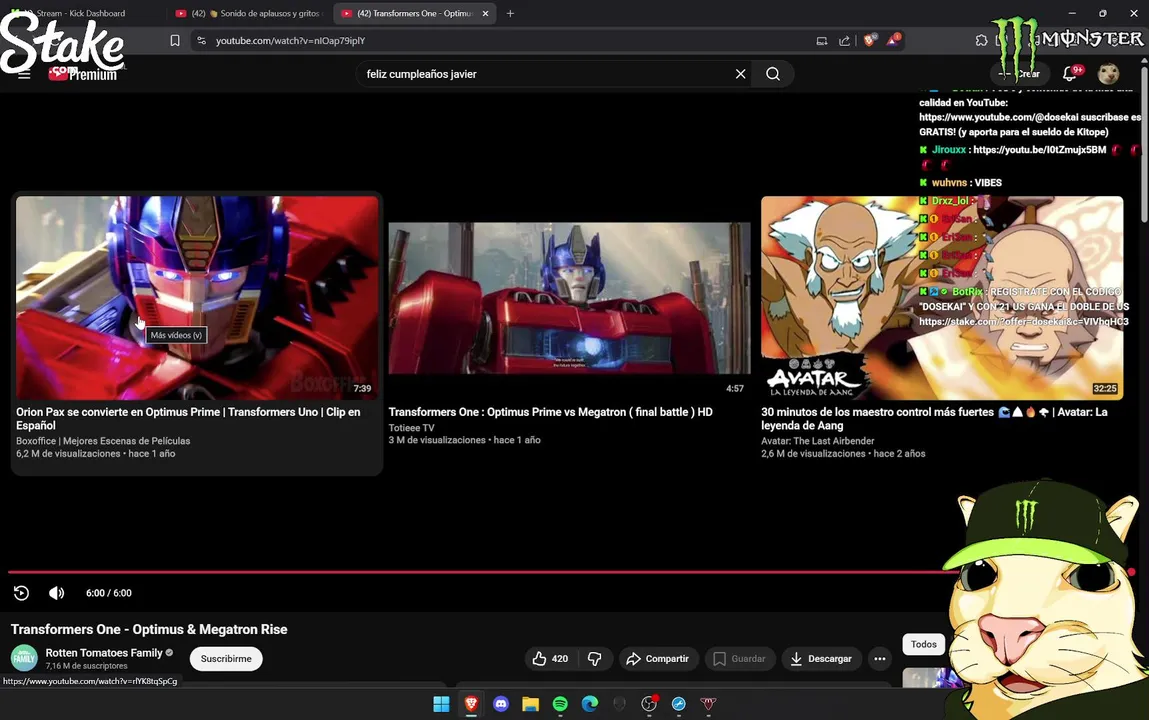The height and width of the screenshot is (720, 1149).
Task: Open 30 minutos de los maestro control title
Action: pyautogui.click(x=934, y=418)
